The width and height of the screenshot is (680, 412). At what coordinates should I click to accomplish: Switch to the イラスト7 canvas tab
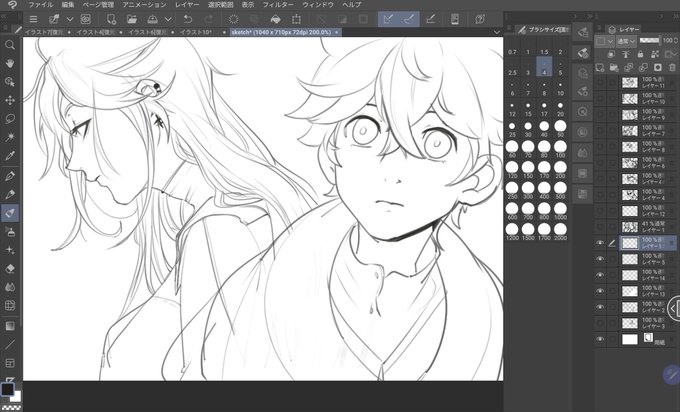point(44,32)
